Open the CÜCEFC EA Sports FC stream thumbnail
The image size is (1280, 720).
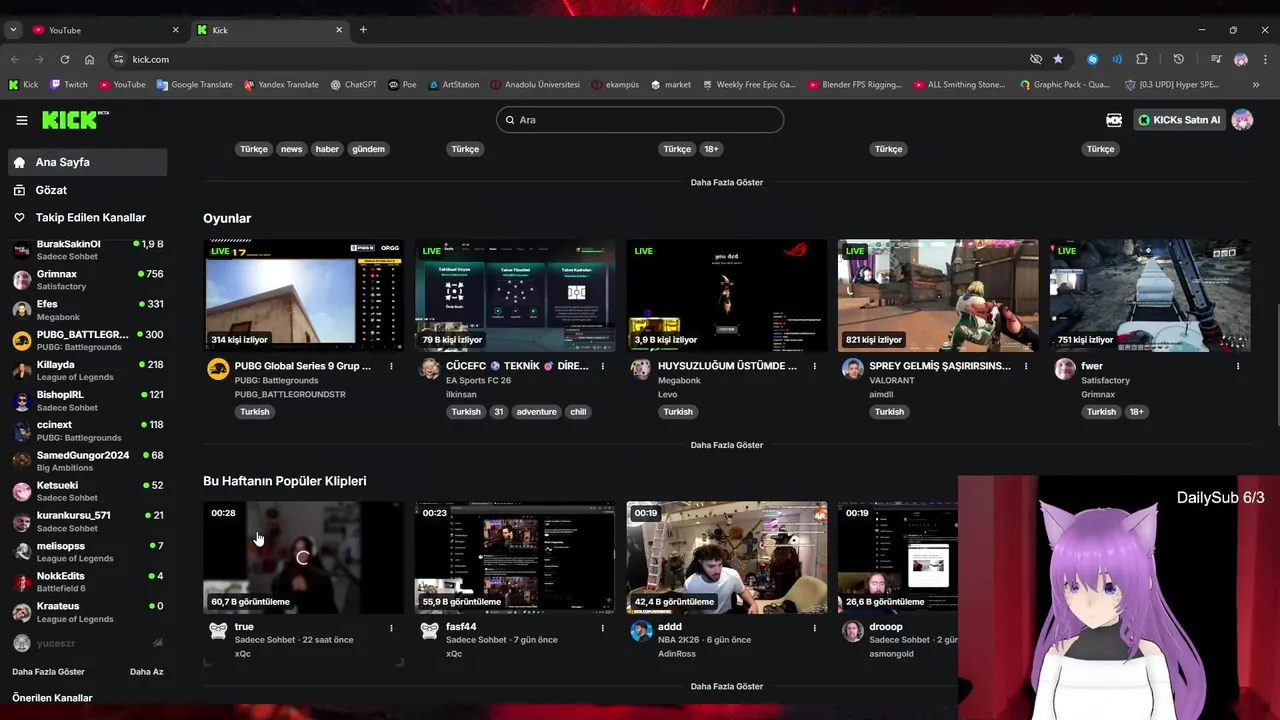tap(515, 295)
